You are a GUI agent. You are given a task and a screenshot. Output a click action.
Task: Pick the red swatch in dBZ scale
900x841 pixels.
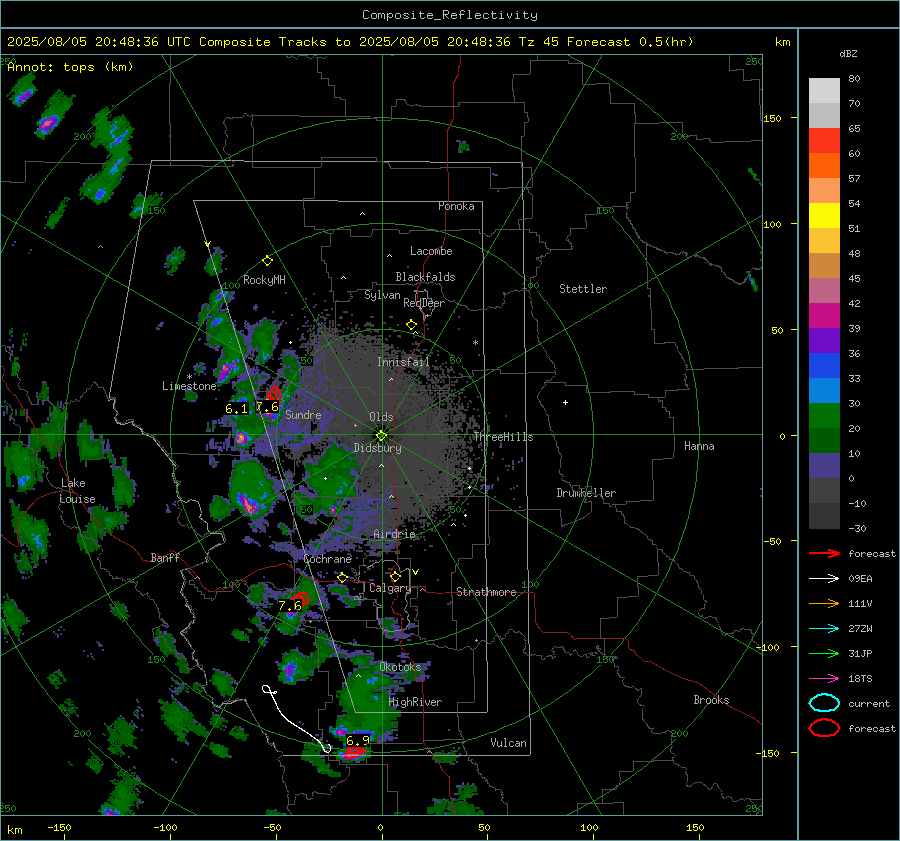824,140
